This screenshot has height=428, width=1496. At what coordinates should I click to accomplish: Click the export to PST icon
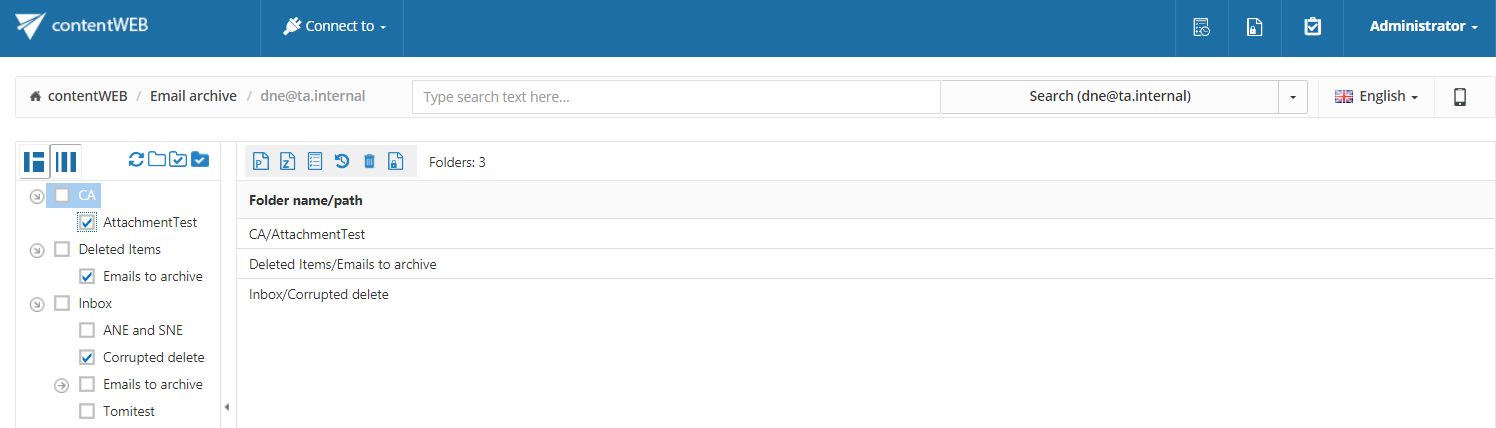(261, 161)
